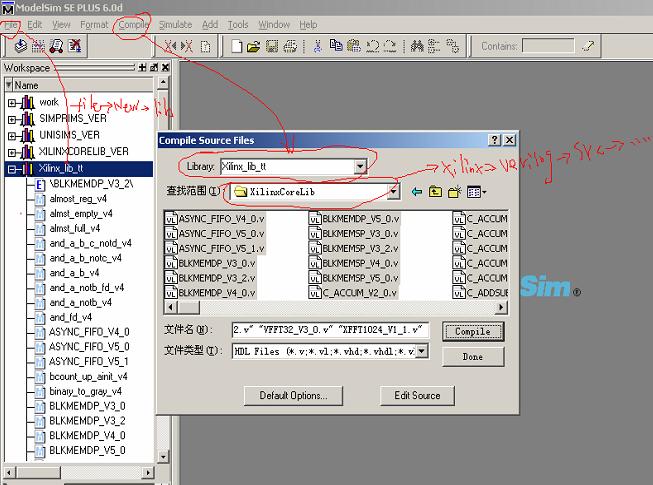
Task: Click the help question-mark button on dialog
Action: tap(494, 140)
